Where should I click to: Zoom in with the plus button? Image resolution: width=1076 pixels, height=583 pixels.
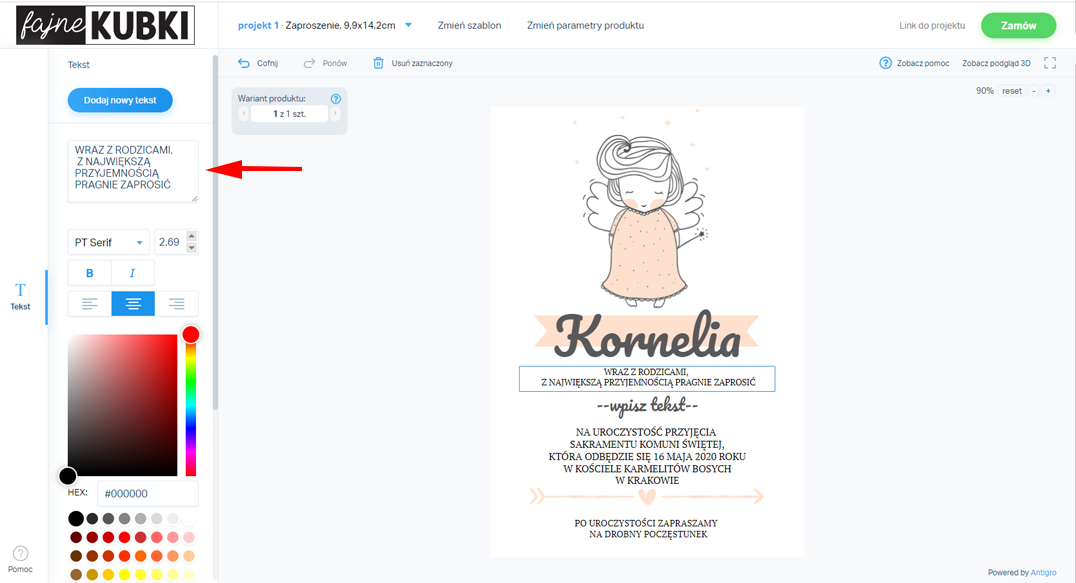click(x=1048, y=91)
